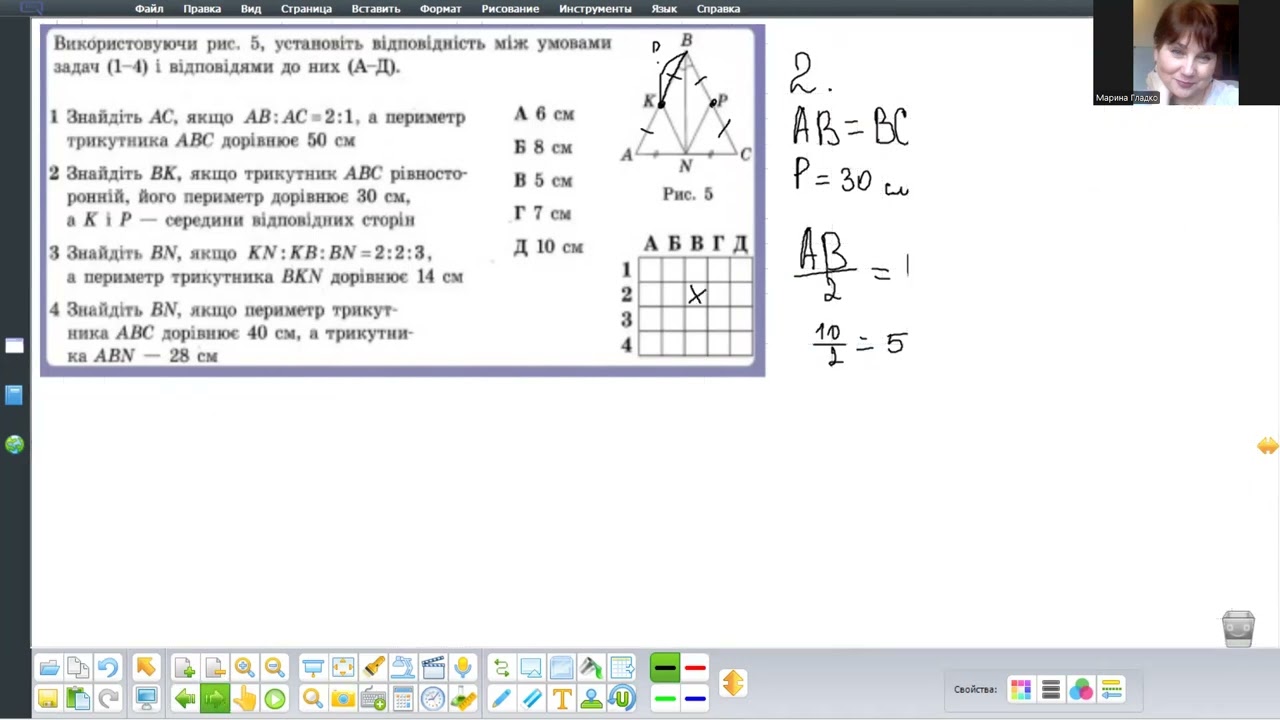Select the stamp tool
Viewport: 1280px width, 720px height.
point(591,699)
